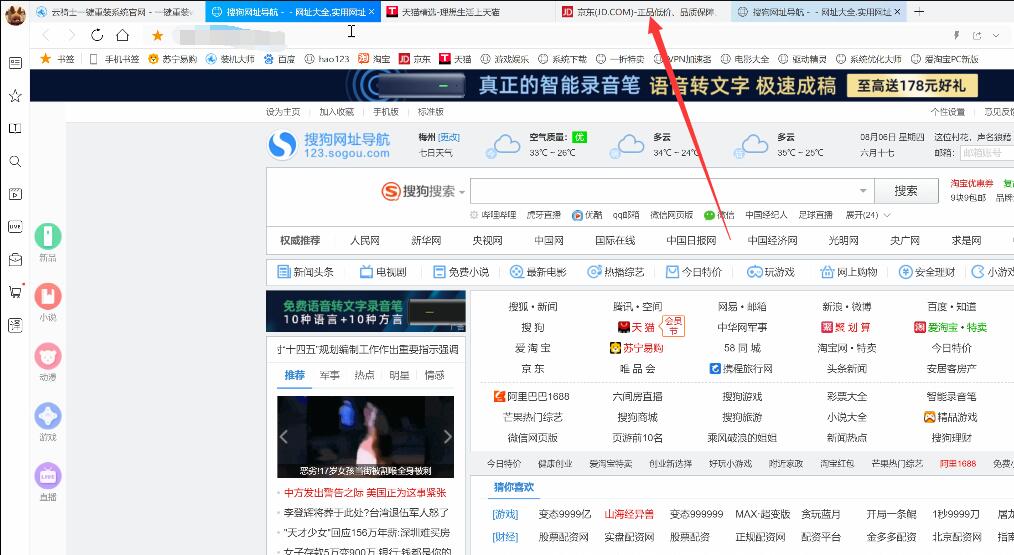Click 设为主页 at page top
This screenshot has height=555, width=1014.
click(283, 112)
